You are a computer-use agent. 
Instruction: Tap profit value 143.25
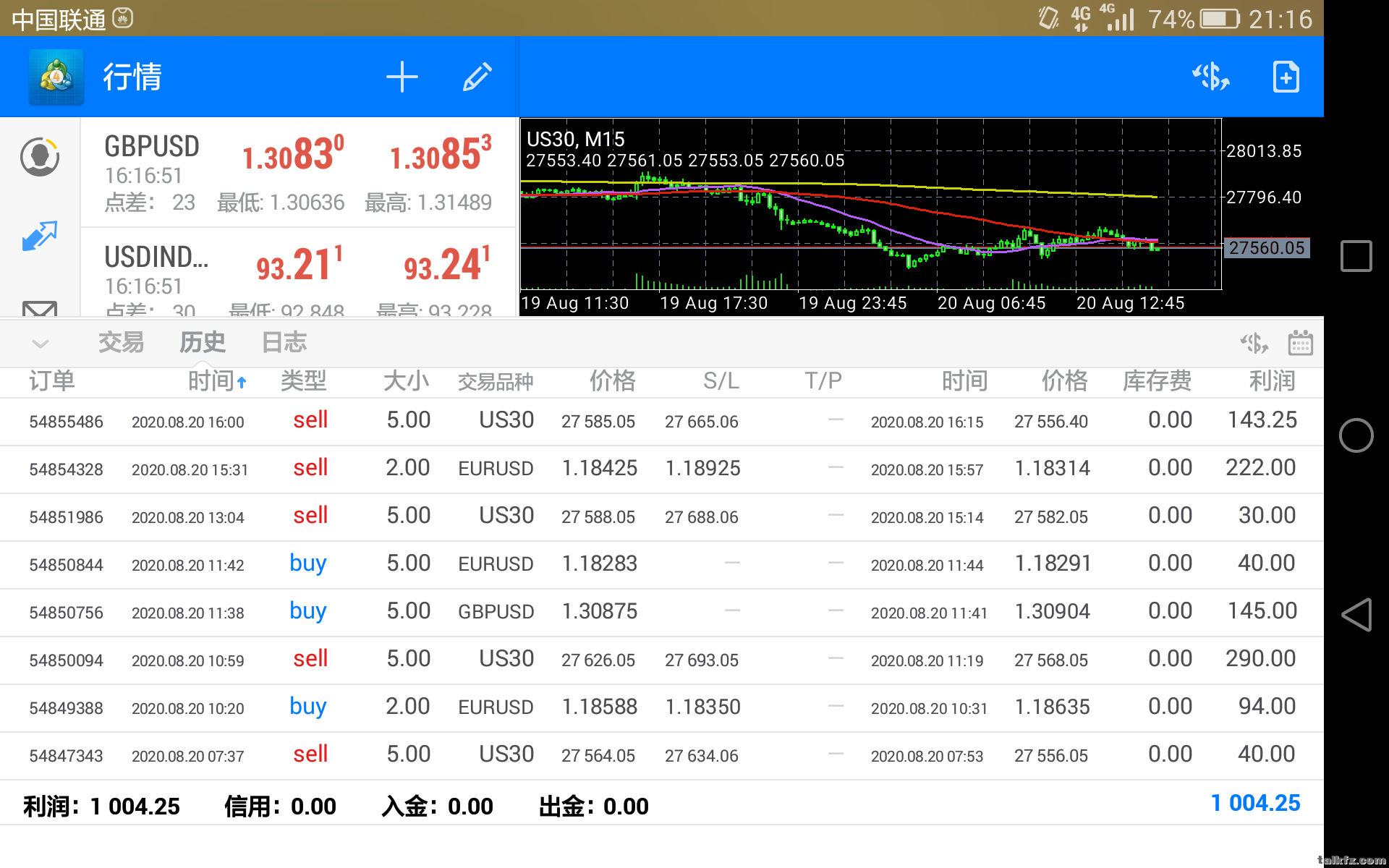[x=1262, y=420]
